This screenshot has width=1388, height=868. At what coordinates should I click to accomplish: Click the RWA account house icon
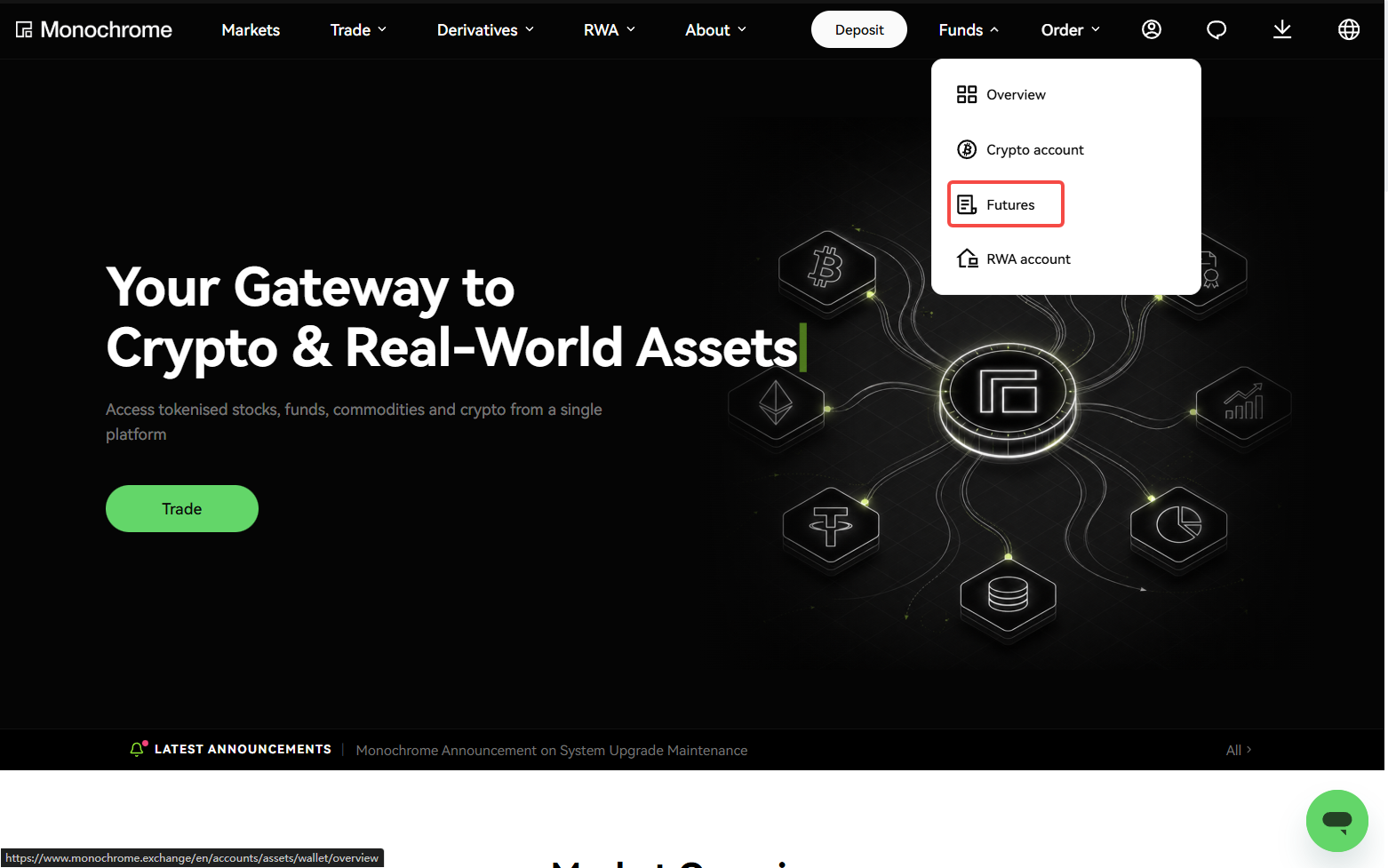tap(967, 259)
